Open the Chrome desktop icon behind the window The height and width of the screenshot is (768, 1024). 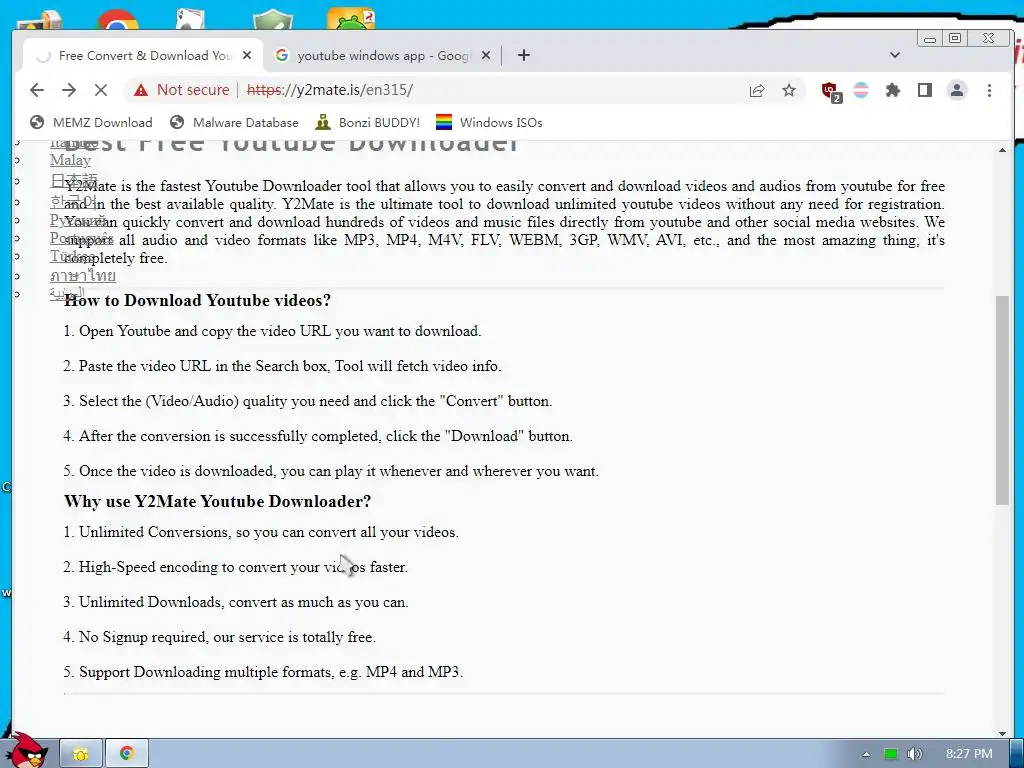pos(118,20)
